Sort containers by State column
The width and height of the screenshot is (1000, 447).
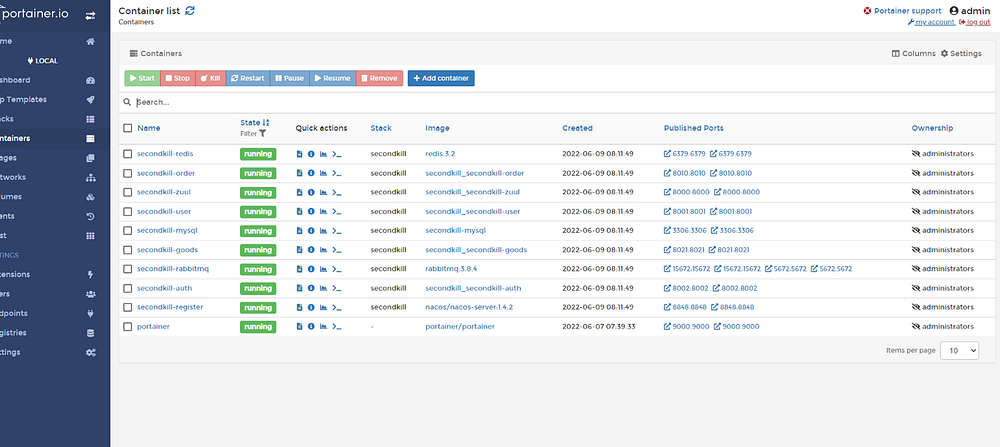point(254,122)
